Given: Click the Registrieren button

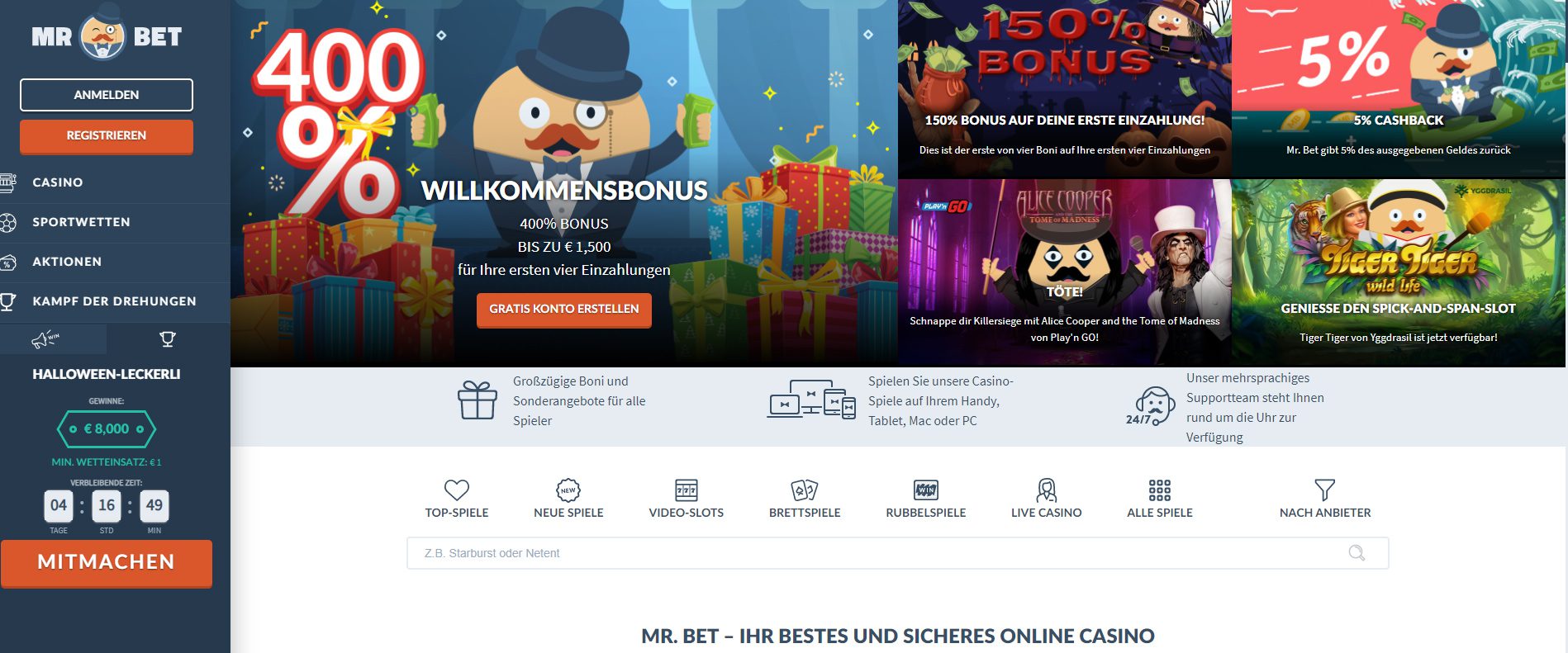Looking at the screenshot, I should pyautogui.click(x=107, y=136).
